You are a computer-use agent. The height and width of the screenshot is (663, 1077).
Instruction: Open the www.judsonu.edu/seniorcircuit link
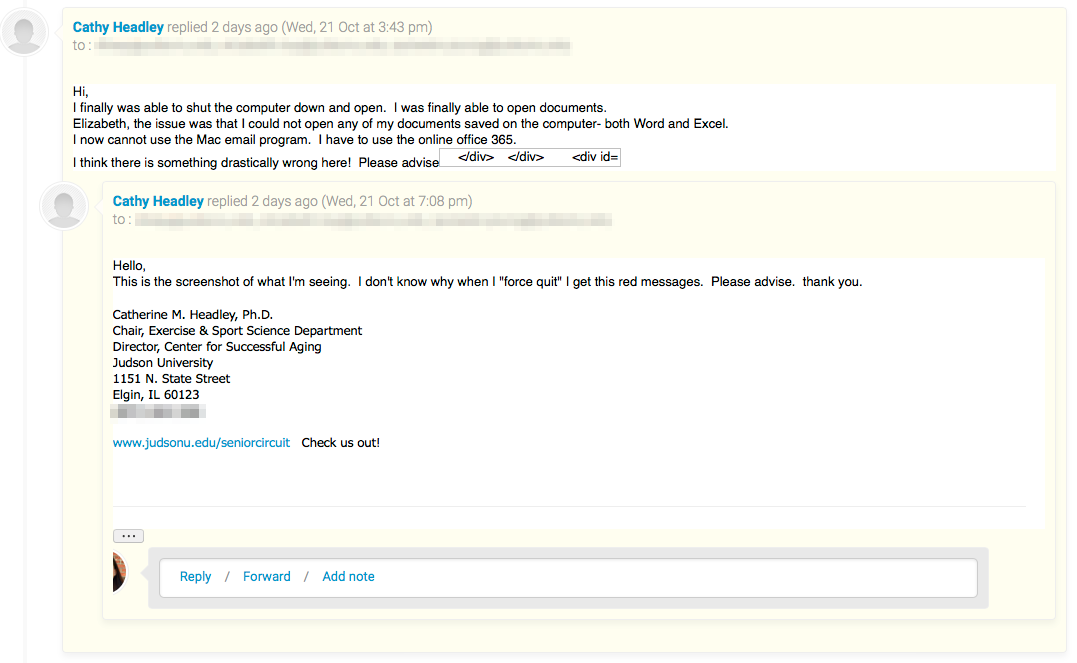(201, 443)
